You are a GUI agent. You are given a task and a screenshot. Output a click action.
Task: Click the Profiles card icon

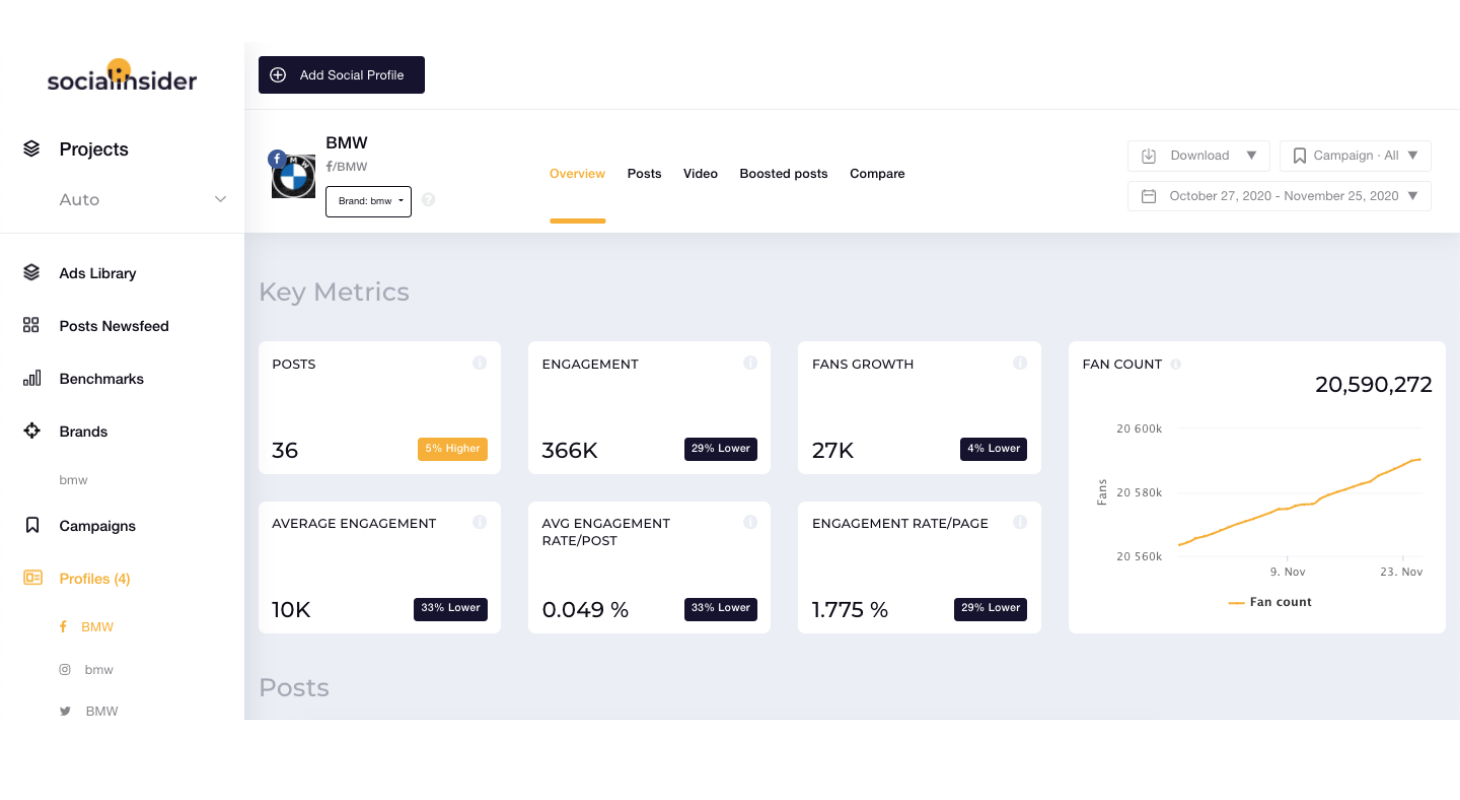point(32,578)
